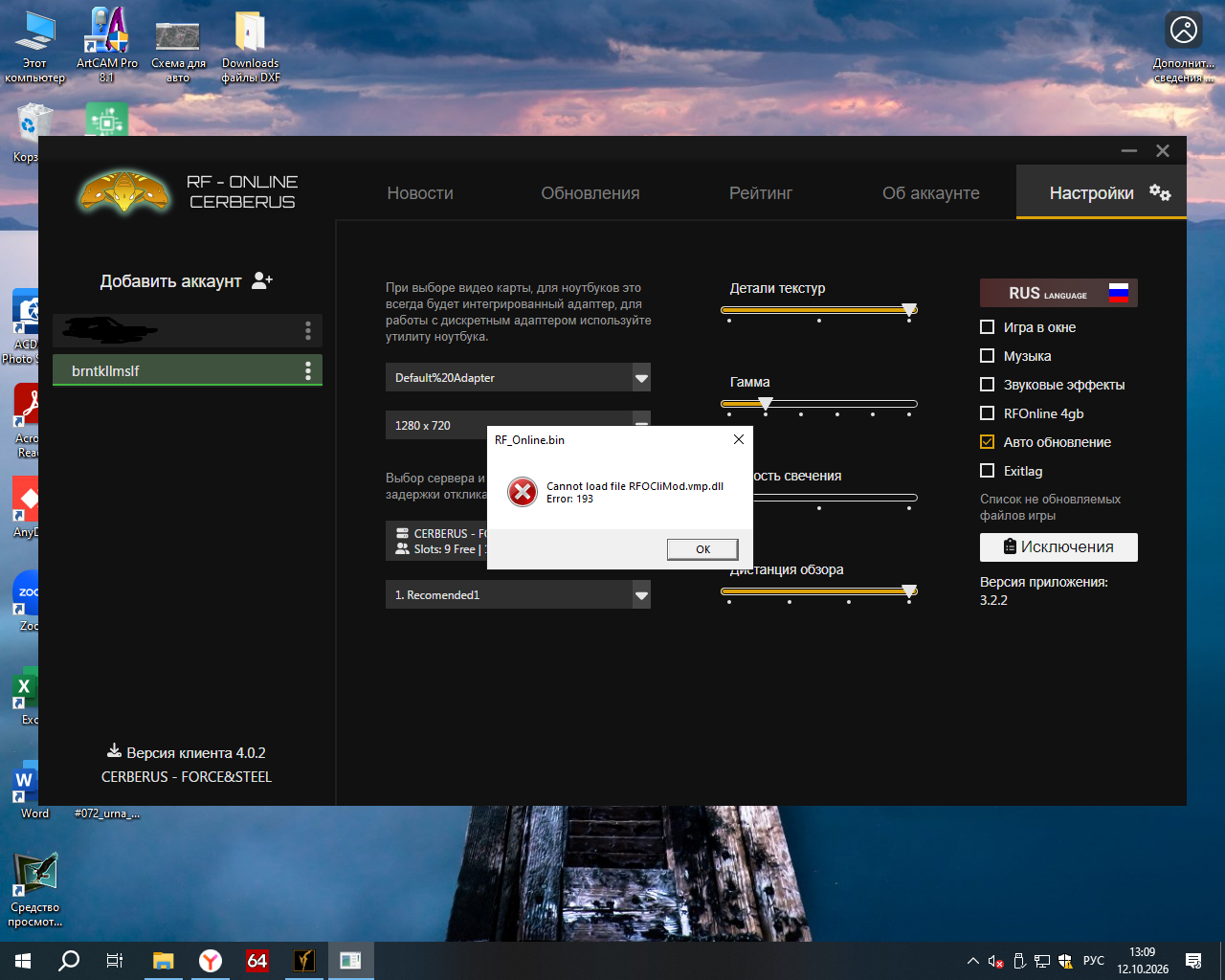
Task: Open options menu for brntkllmslf account
Action: coord(308,370)
